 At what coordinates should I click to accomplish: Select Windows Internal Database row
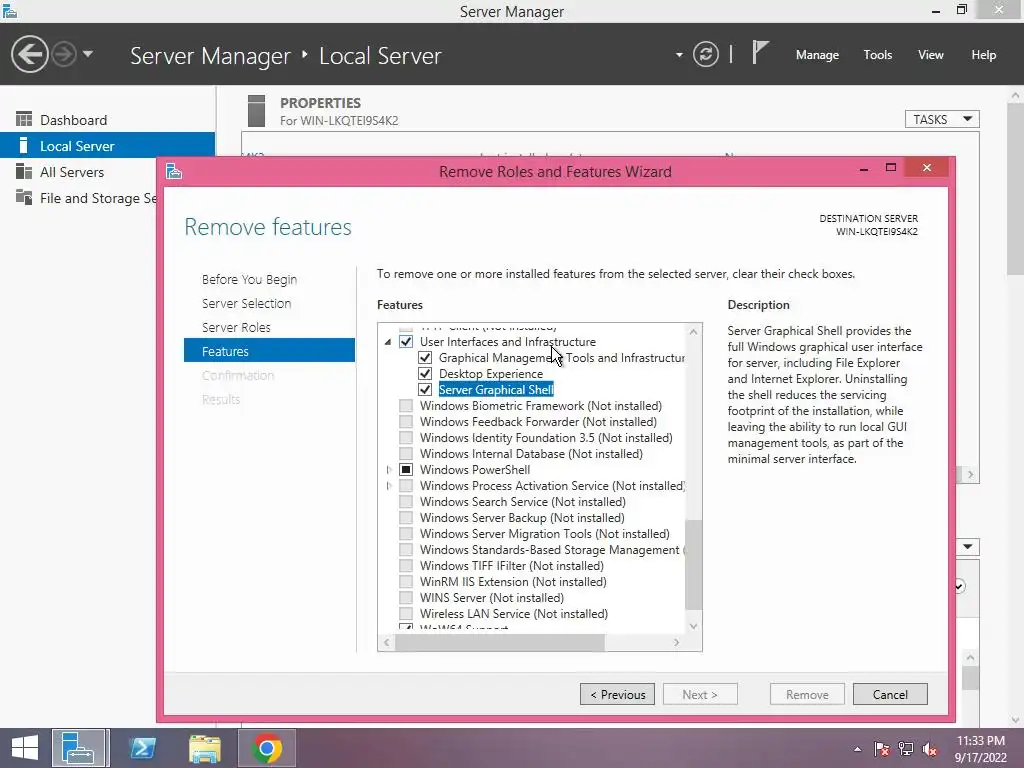[531, 454]
